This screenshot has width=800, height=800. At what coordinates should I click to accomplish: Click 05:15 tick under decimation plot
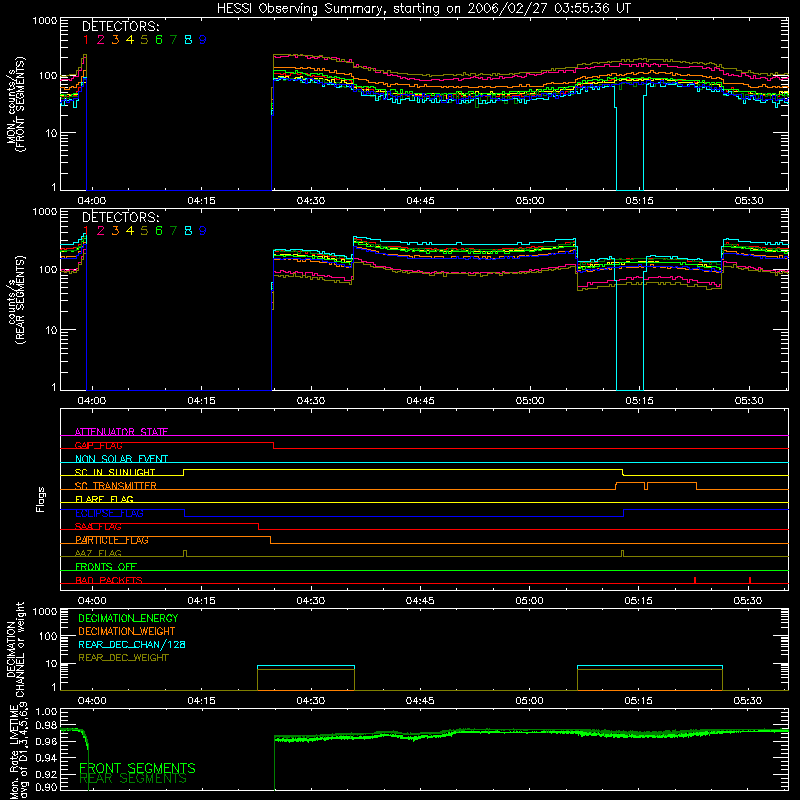(x=639, y=701)
